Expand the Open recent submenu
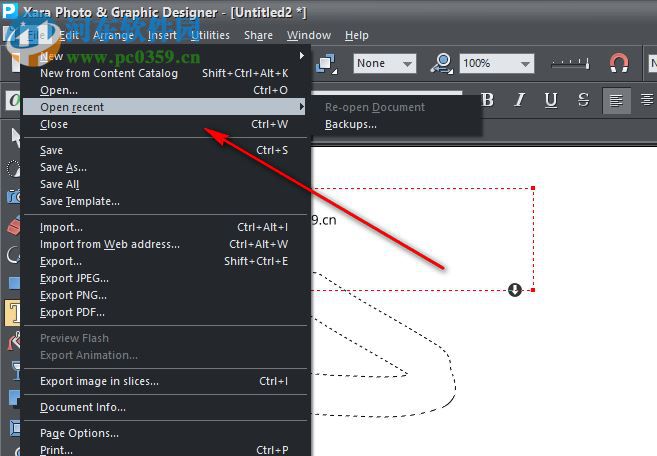Viewport: 657px width, 456px height. pyautogui.click(x=165, y=107)
